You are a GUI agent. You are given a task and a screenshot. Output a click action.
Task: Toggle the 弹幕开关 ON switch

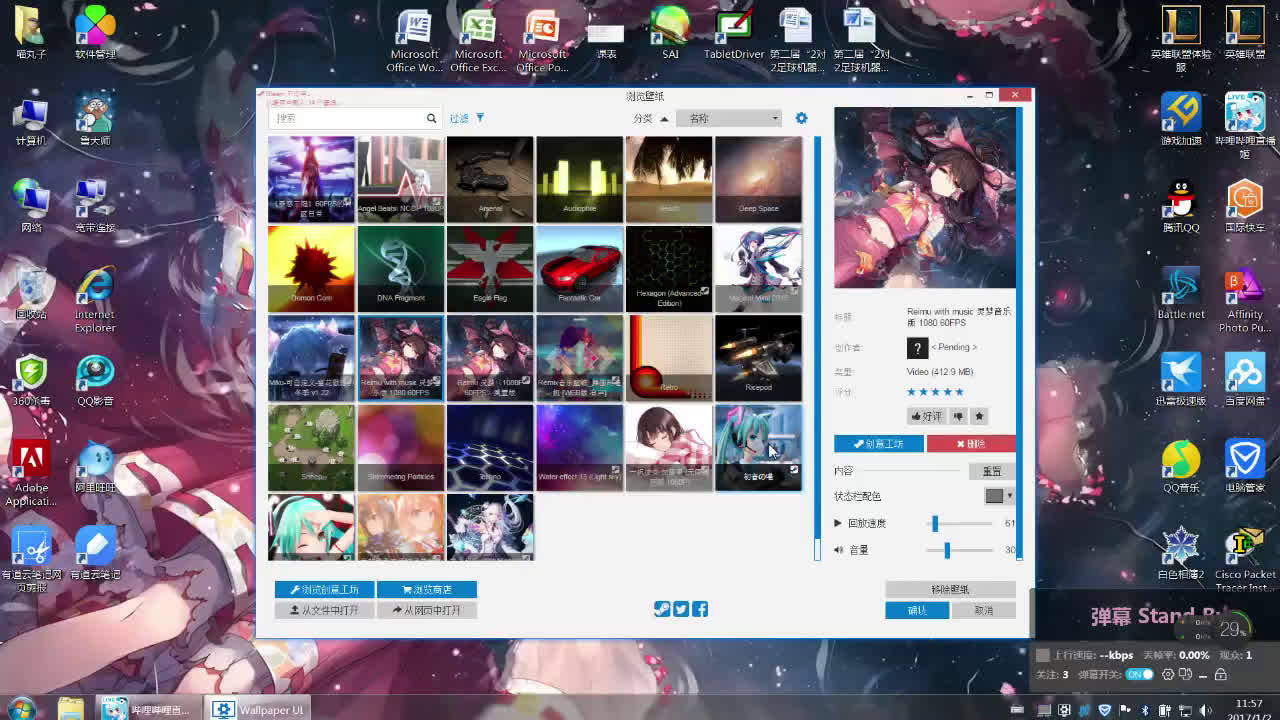tap(1139, 675)
